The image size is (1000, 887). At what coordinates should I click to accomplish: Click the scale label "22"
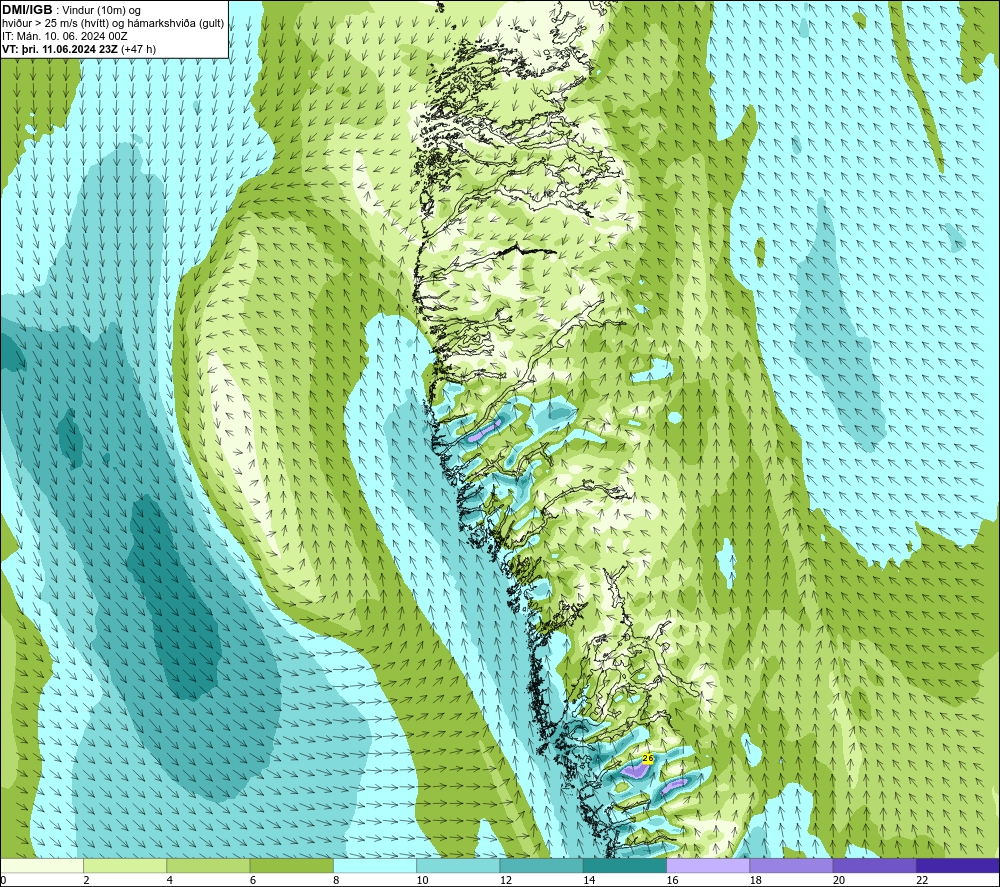point(922,880)
